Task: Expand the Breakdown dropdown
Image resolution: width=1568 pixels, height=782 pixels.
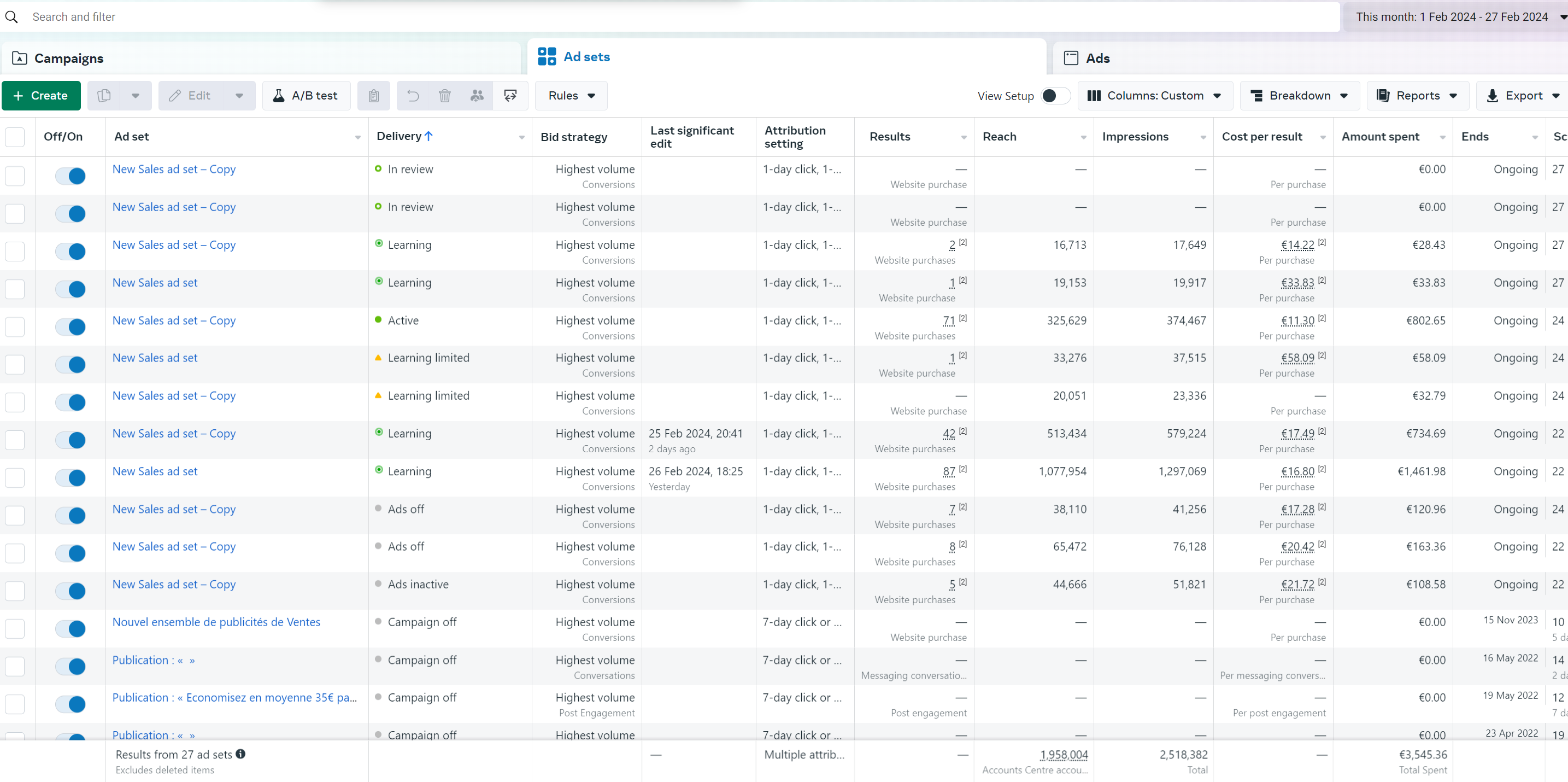Action: pyautogui.click(x=1300, y=96)
